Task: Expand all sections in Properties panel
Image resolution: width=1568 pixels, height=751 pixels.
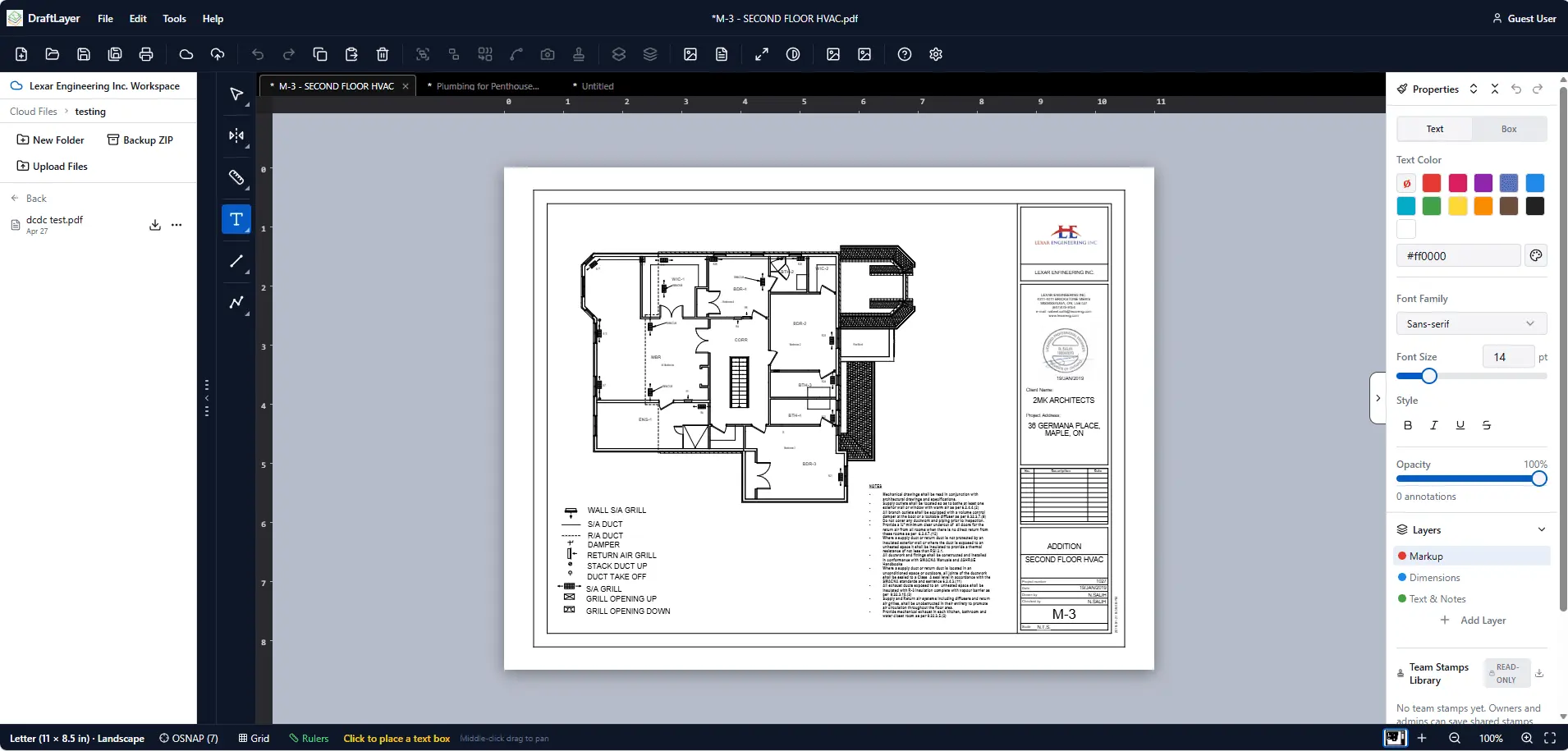Action: pos(1474,89)
